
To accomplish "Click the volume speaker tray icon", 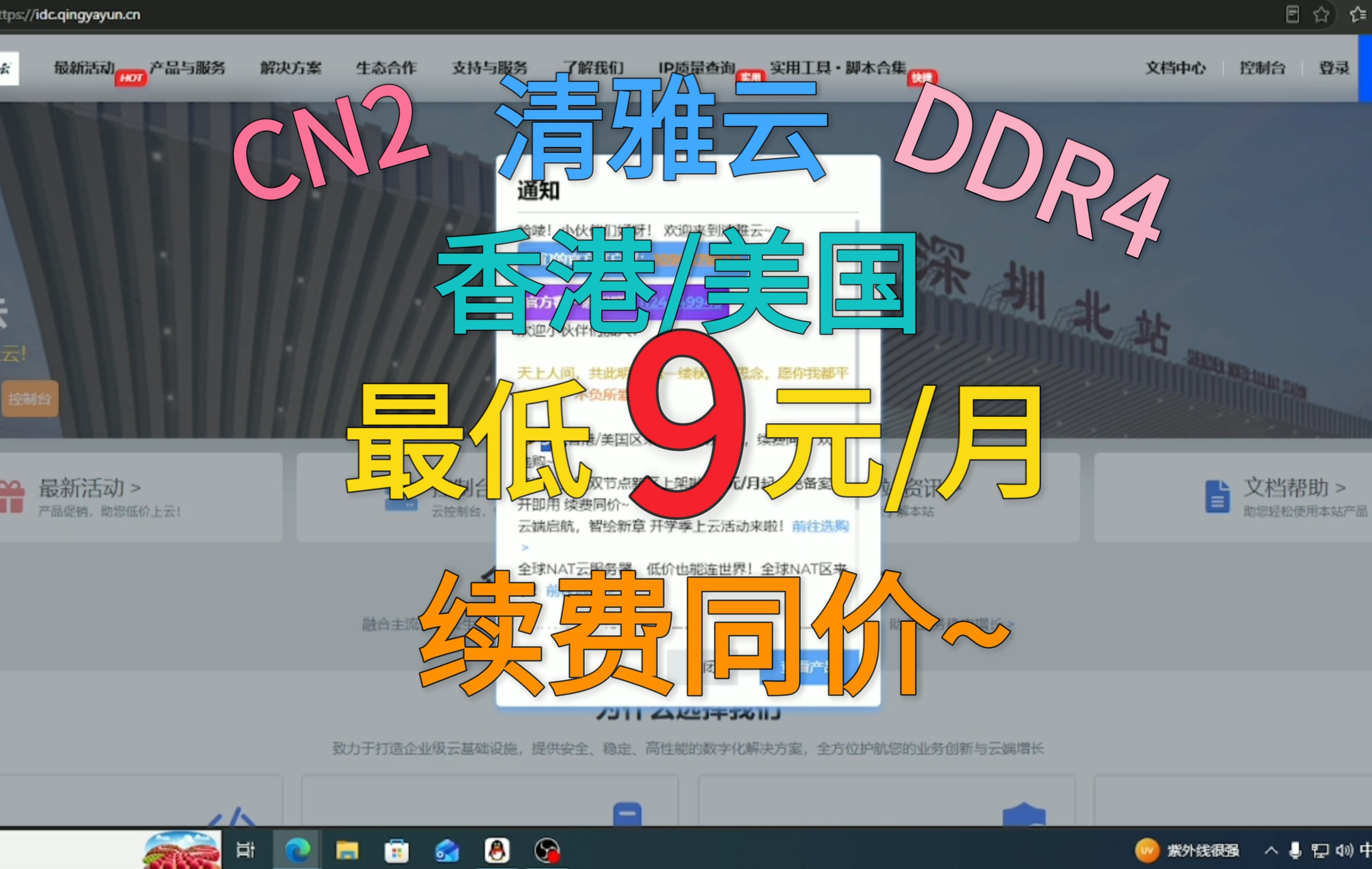I will tap(1344, 850).
